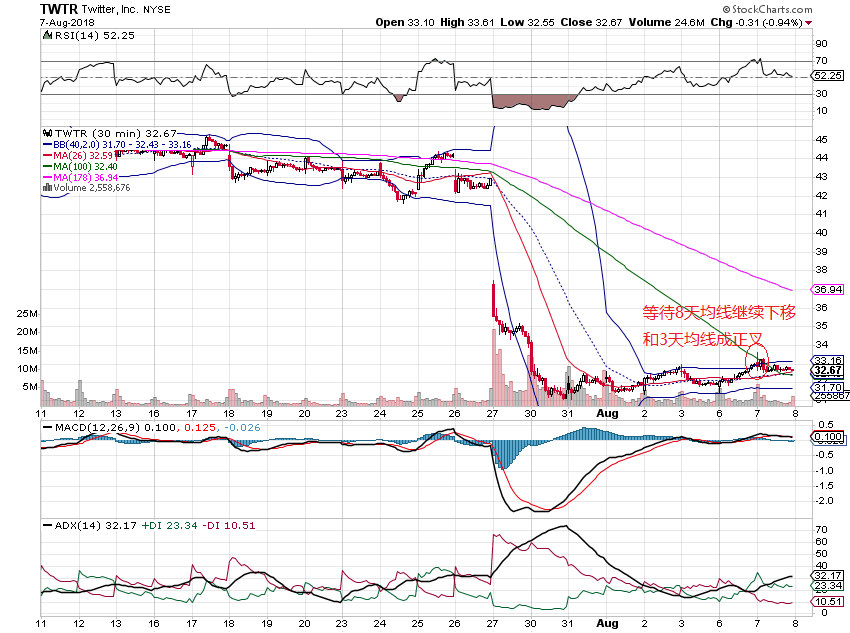This screenshot has height=633, width=850.
Task: Click the Aug label on ADX panel axis
Action: point(607,623)
